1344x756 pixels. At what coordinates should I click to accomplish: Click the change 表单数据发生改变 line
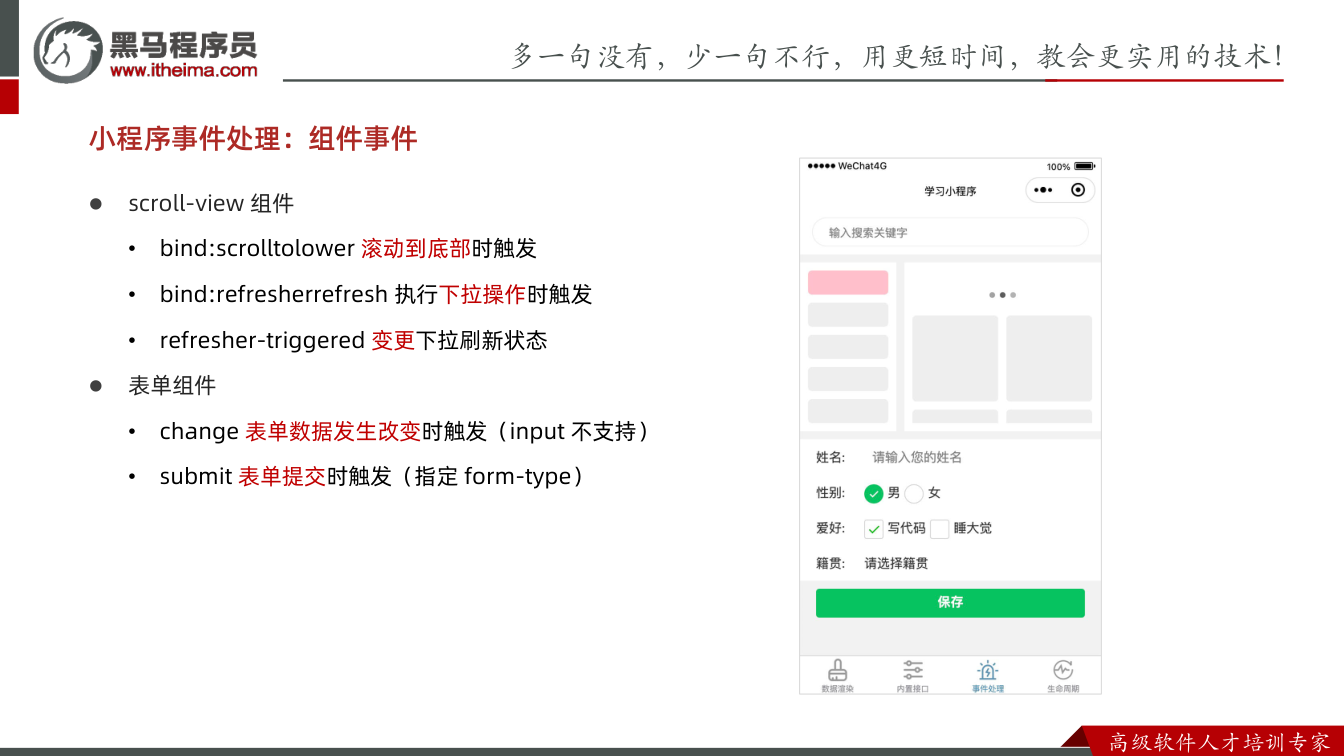[x=405, y=431]
